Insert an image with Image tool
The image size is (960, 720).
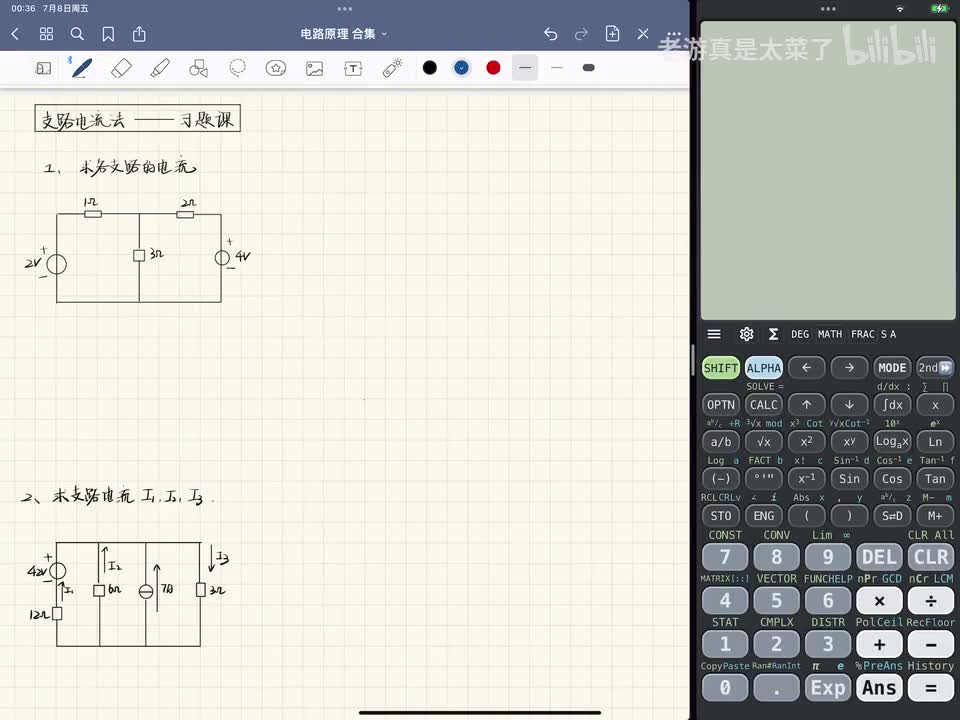[315, 68]
